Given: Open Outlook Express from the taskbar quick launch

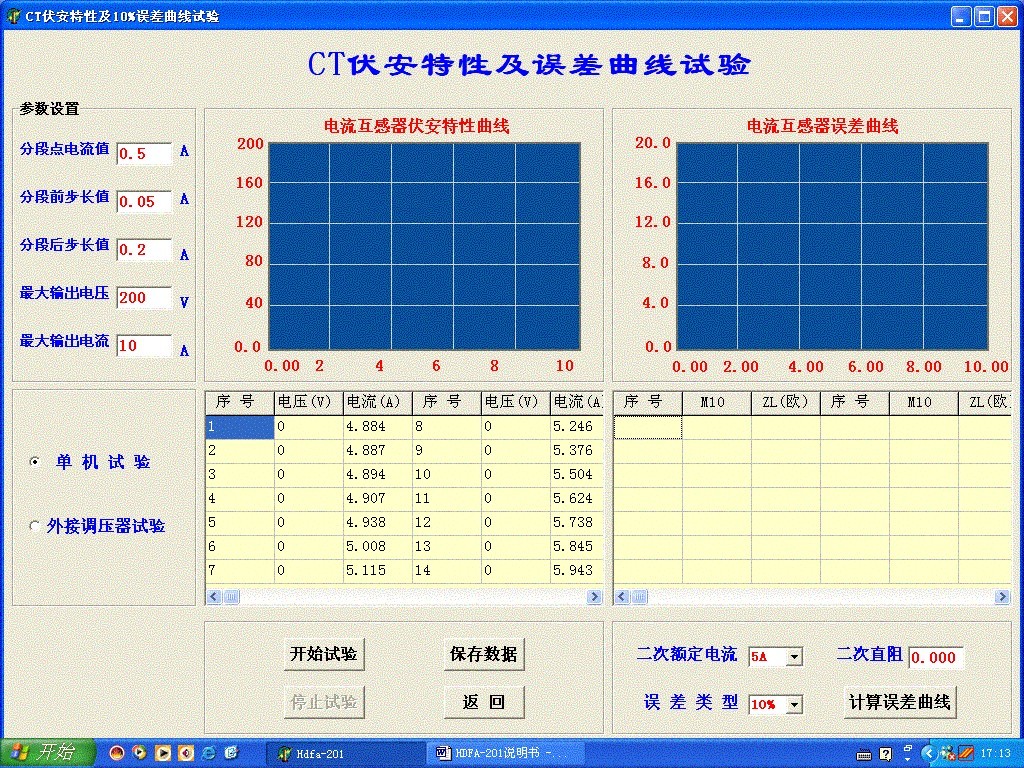Looking at the screenshot, I should (x=232, y=753).
